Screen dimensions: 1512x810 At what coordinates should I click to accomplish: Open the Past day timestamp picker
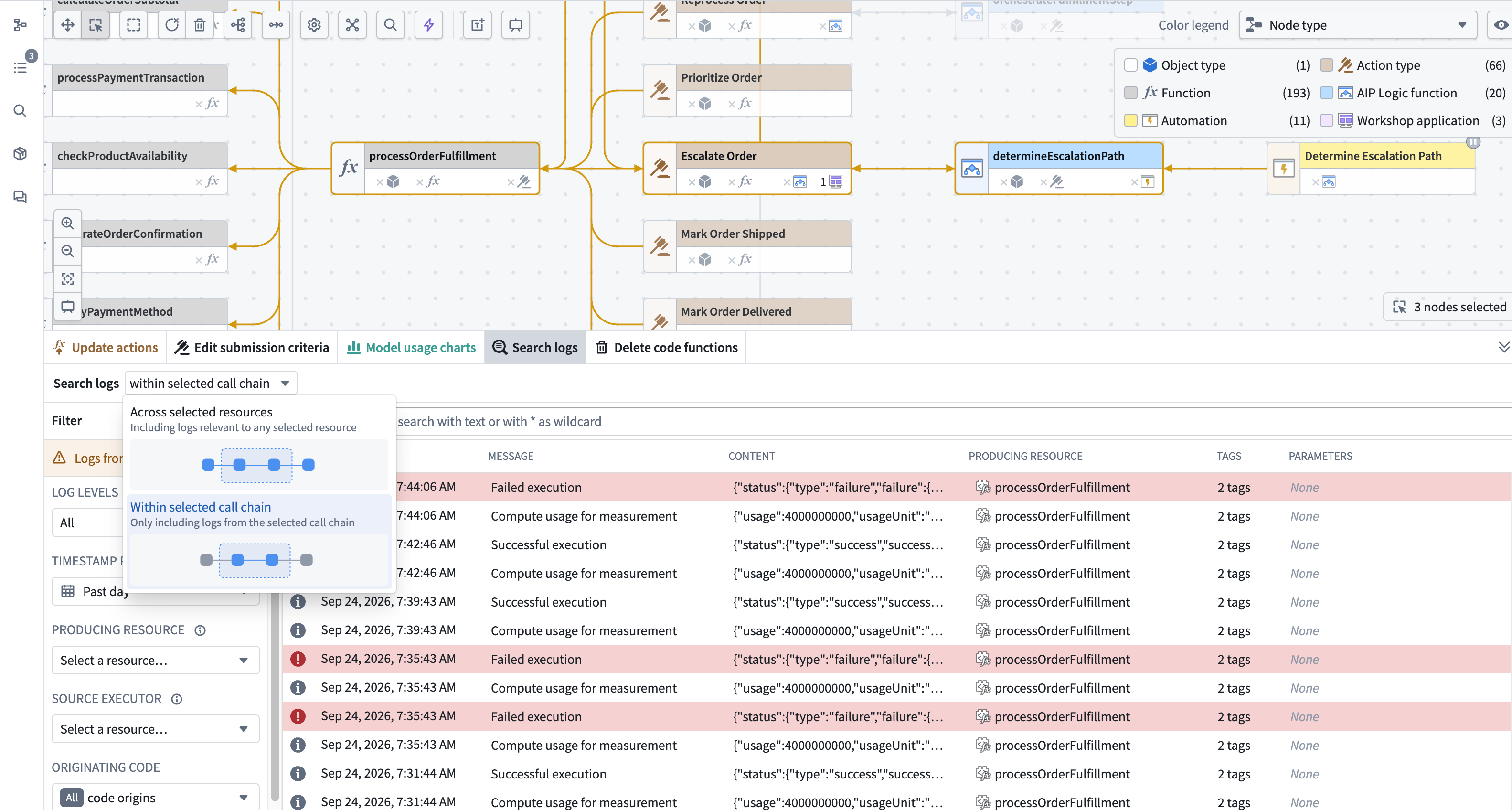[155, 591]
